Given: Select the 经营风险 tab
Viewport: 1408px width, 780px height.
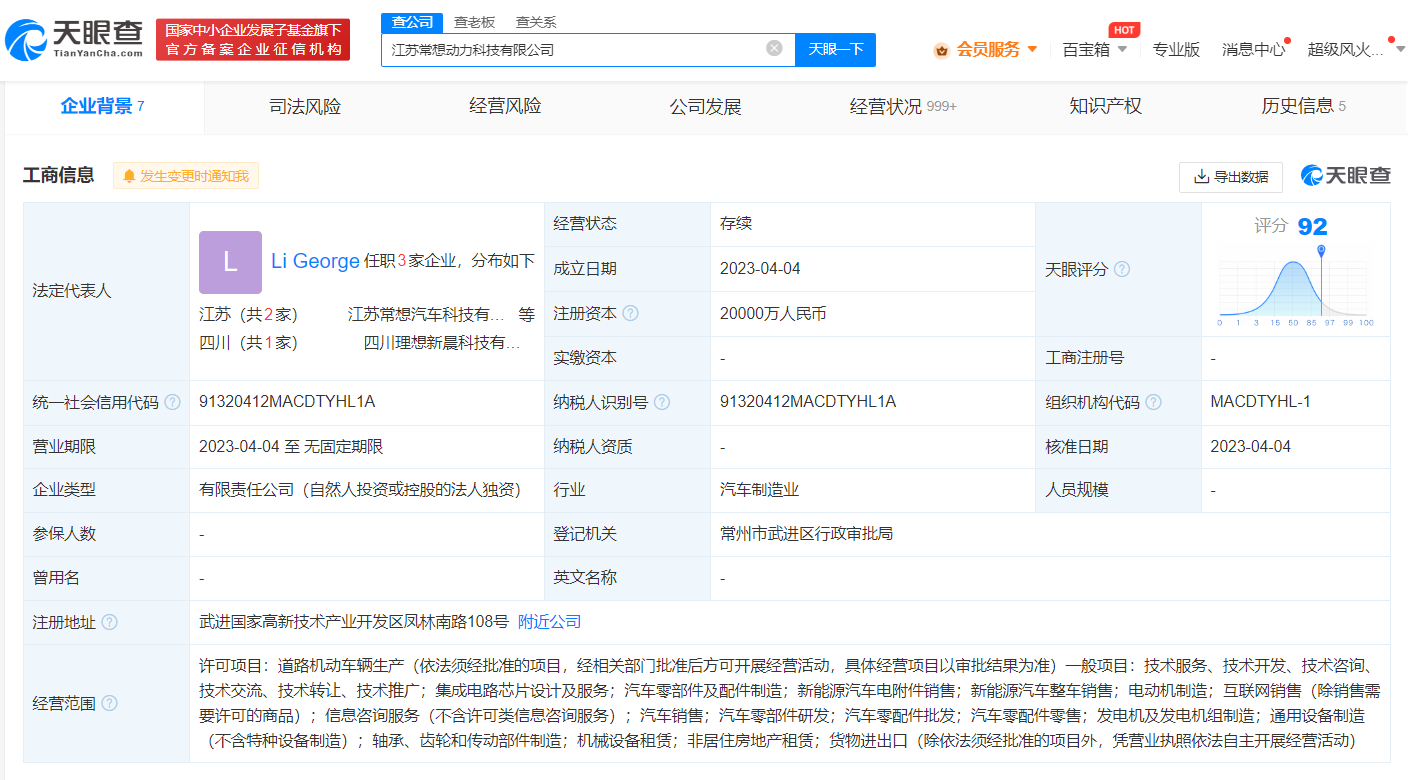Looking at the screenshot, I should click(x=505, y=106).
